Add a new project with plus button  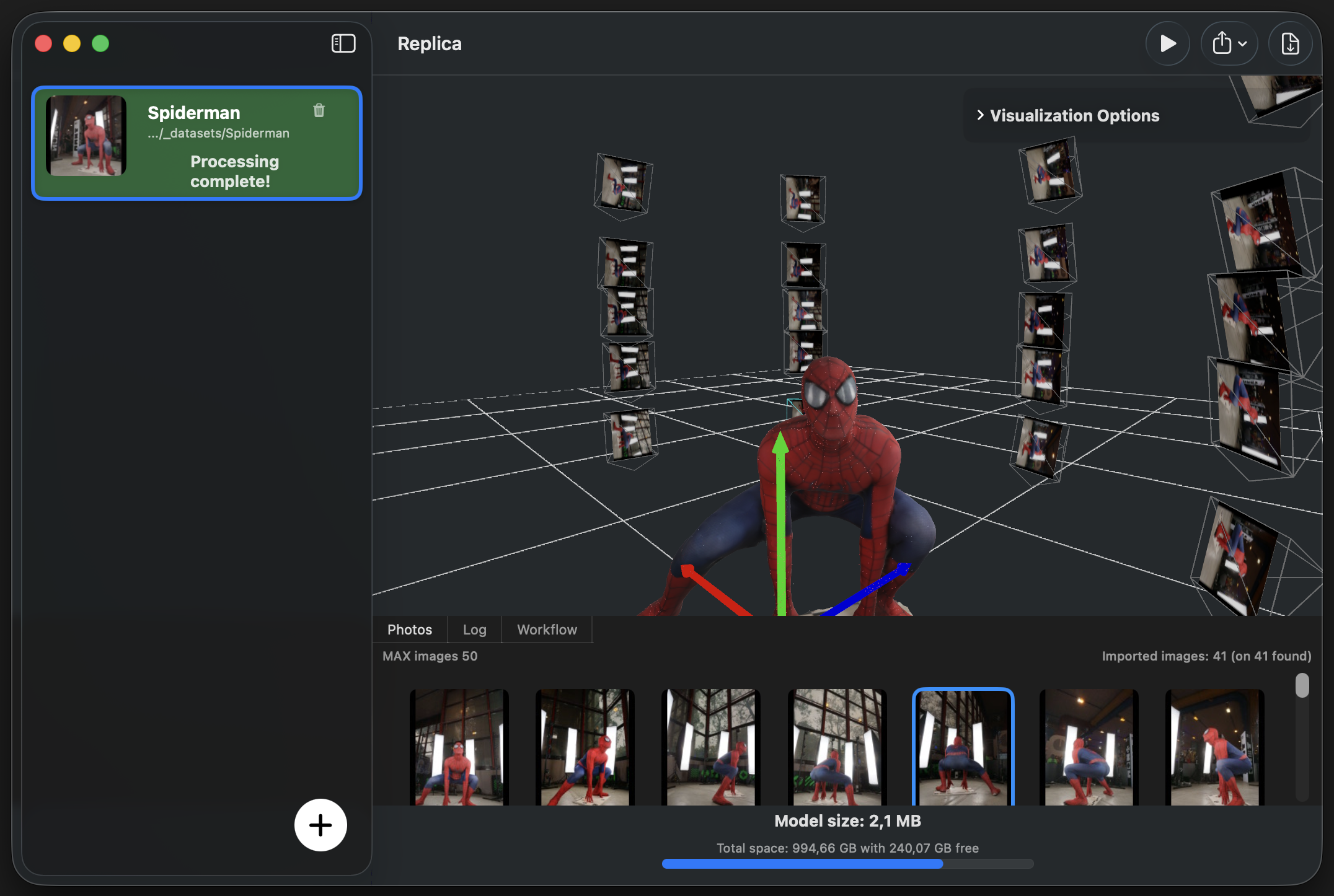click(320, 825)
